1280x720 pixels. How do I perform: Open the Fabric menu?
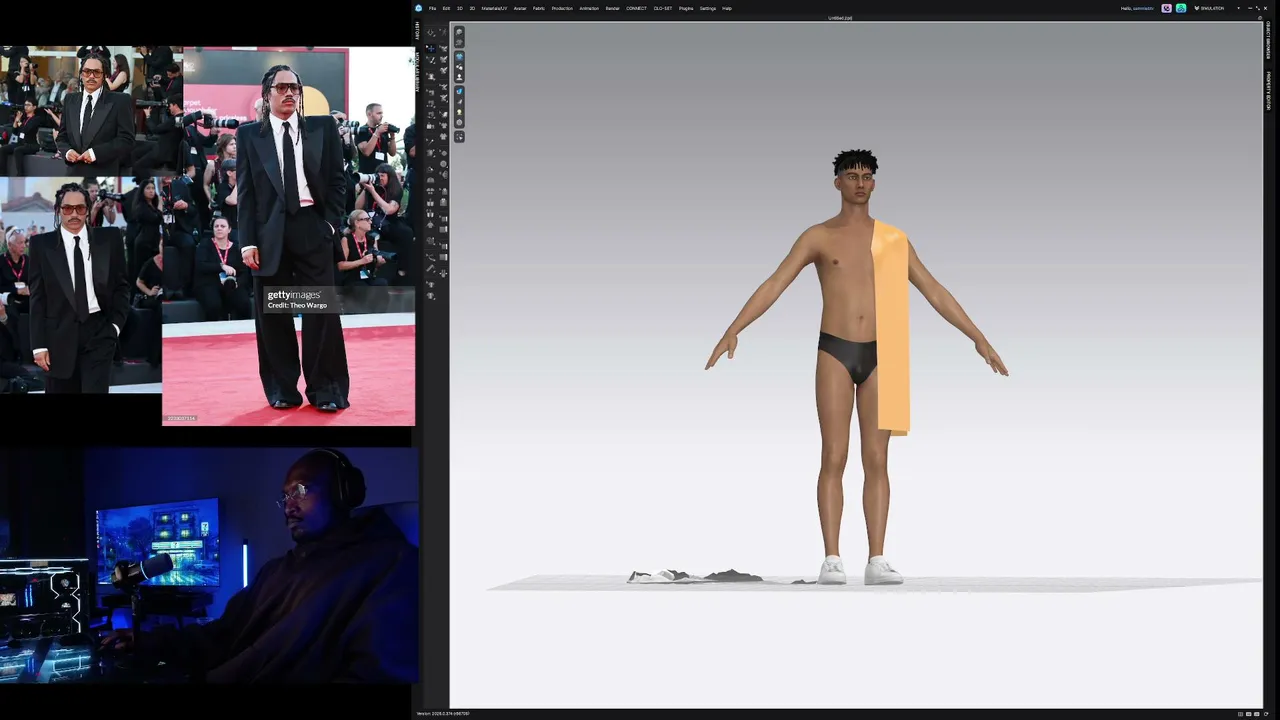[539, 8]
